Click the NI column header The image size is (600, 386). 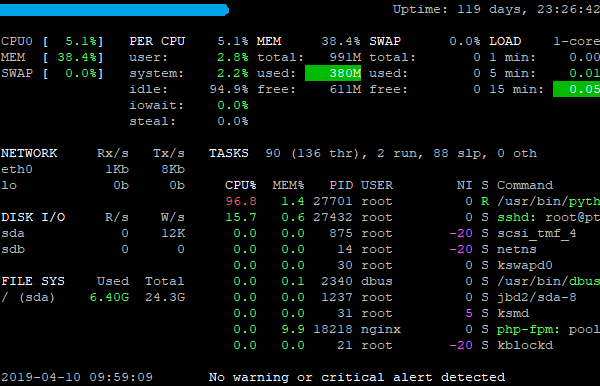pos(465,186)
